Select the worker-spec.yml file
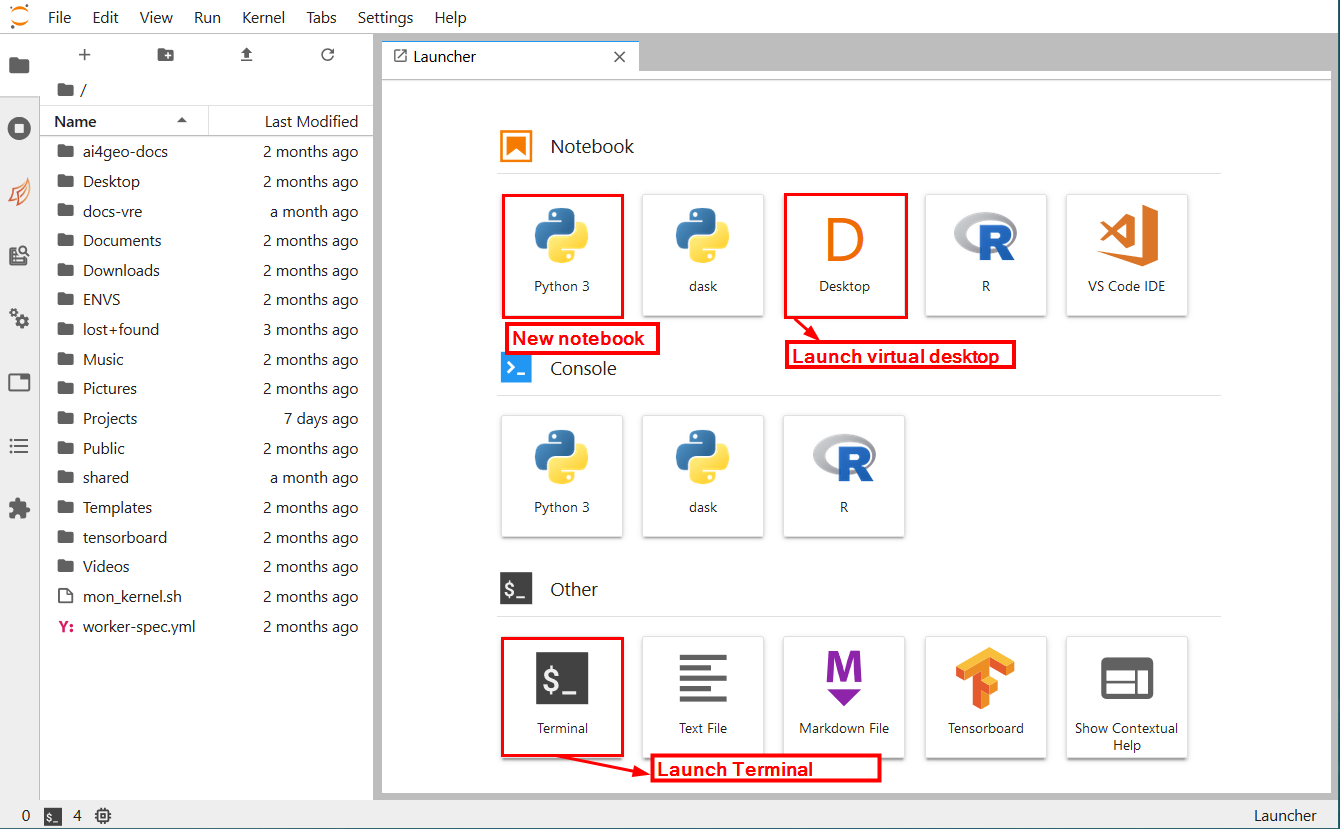 pos(207,627)
